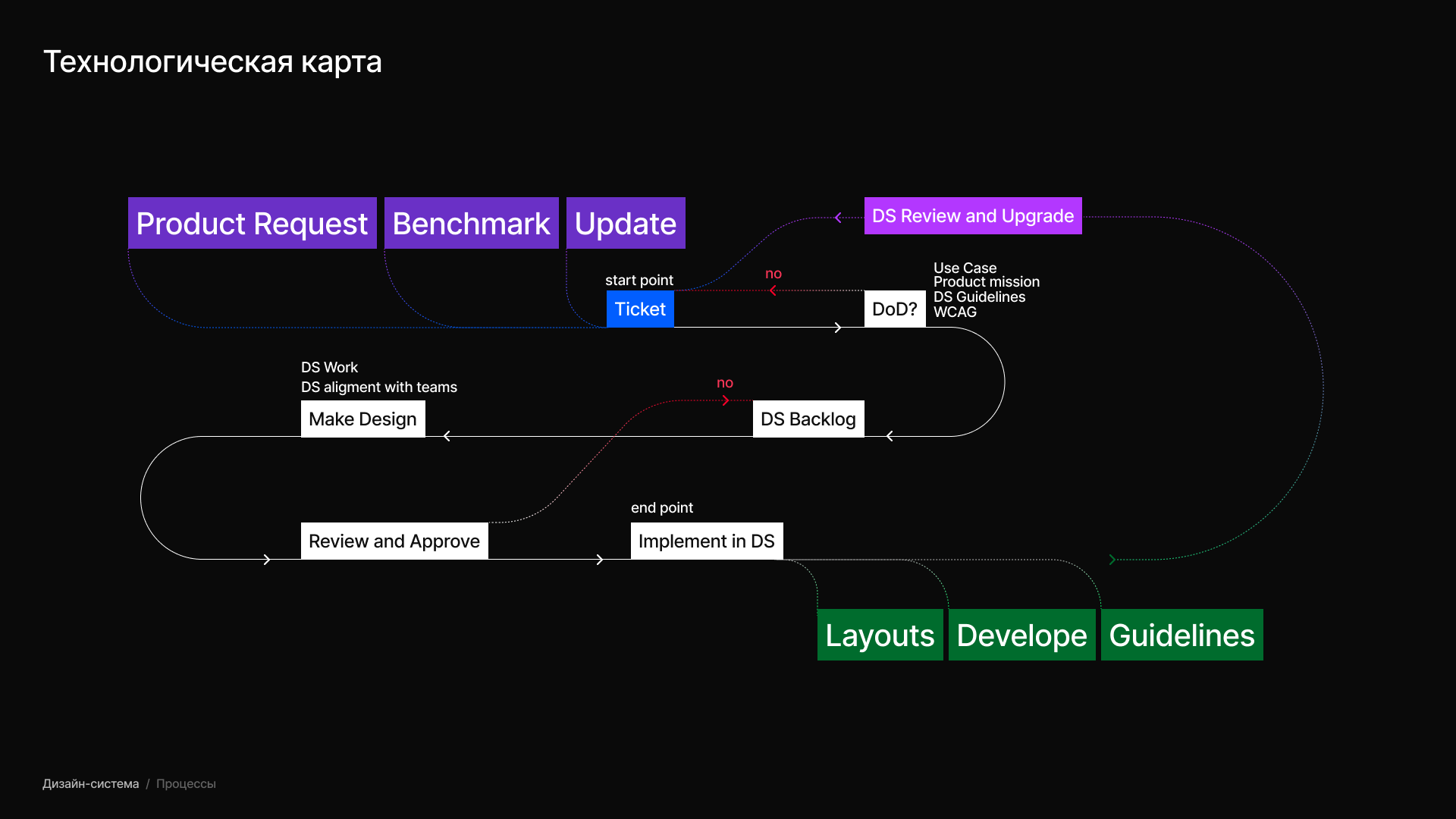Screen dimensions: 1456x819
Task: Click the arrowhead entering DS Backlog from right
Action: (x=890, y=436)
